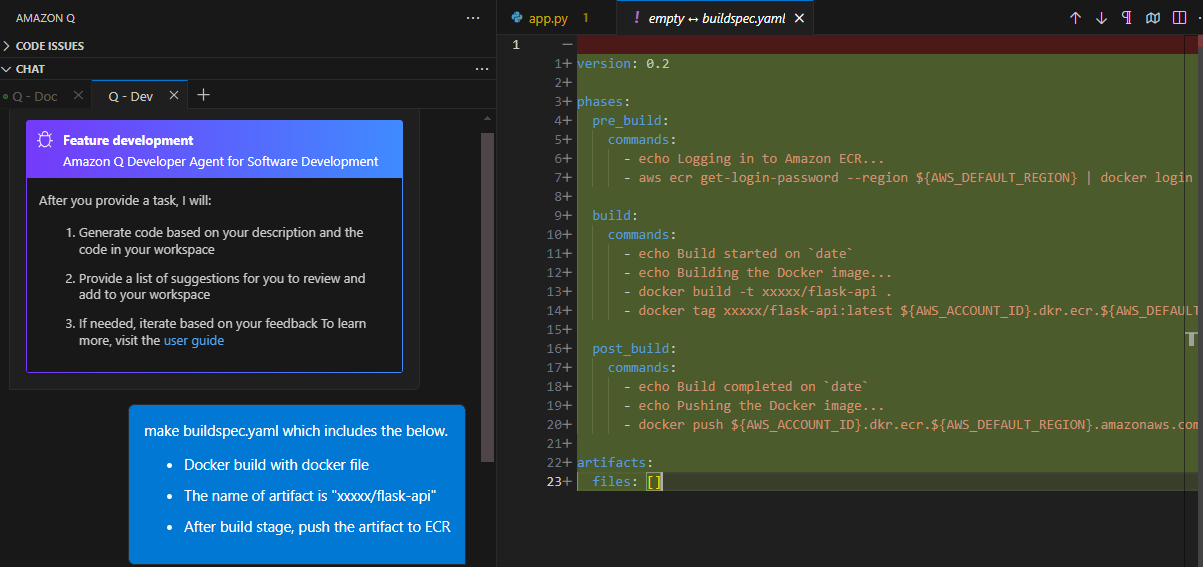
Task: Click the 'build:' phase line
Action: point(615,215)
